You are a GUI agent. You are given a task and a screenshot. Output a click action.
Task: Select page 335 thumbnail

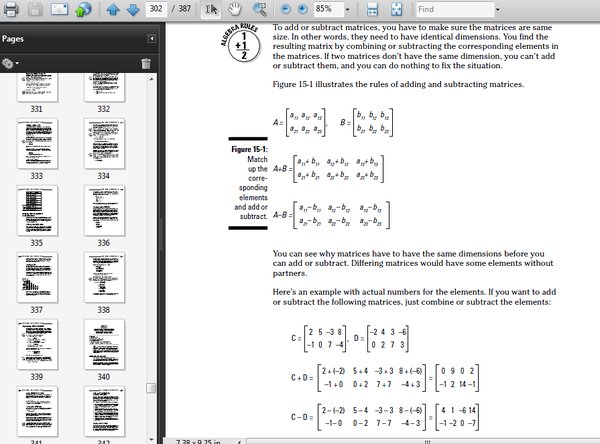(37, 210)
